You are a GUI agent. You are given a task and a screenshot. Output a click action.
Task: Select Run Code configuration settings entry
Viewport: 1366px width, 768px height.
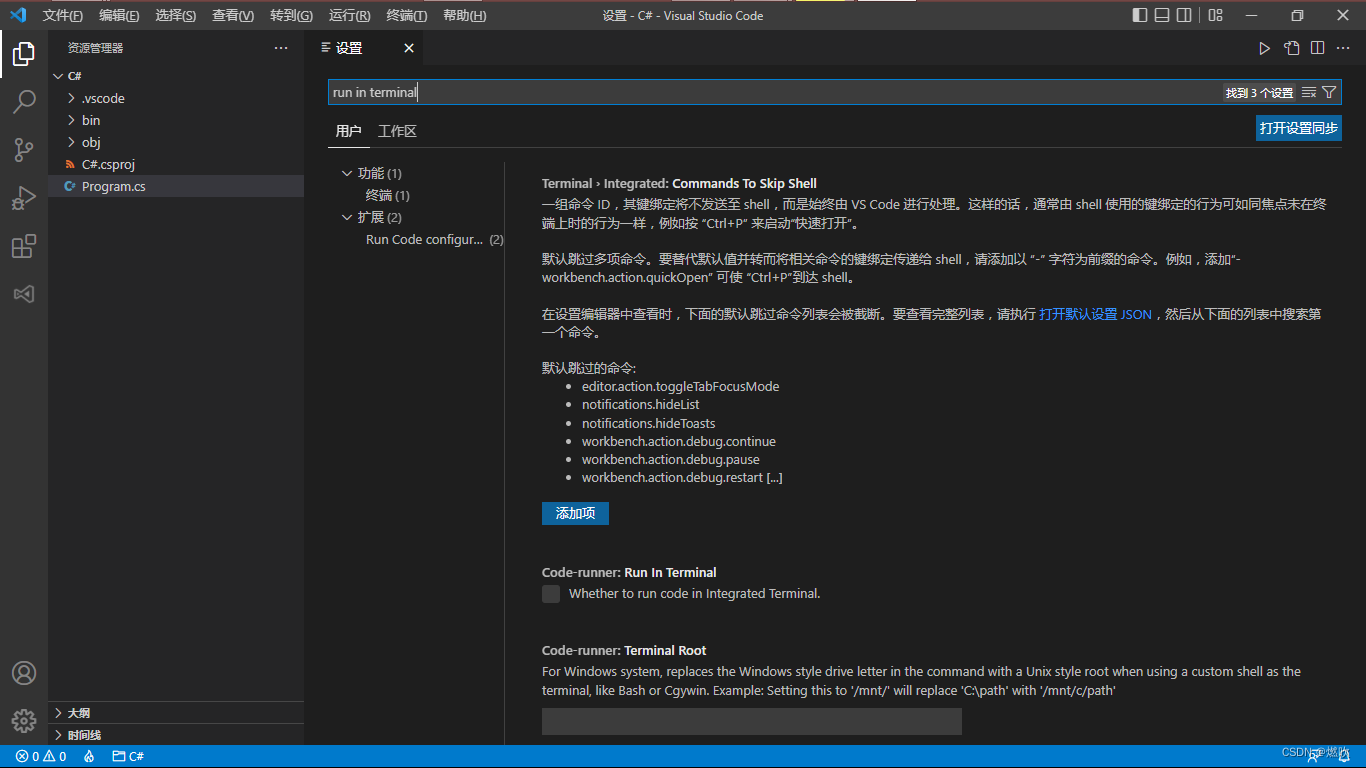[x=434, y=239]
